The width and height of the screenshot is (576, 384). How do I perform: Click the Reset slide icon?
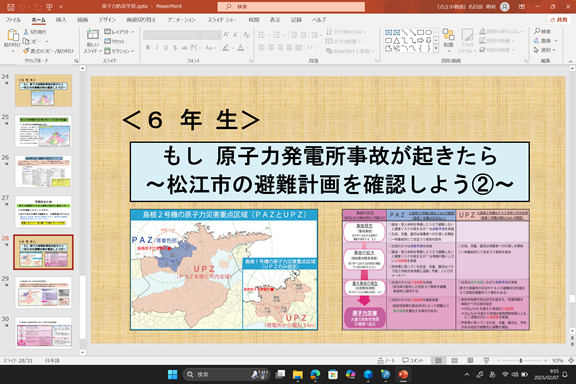click(x=108, y=41)
